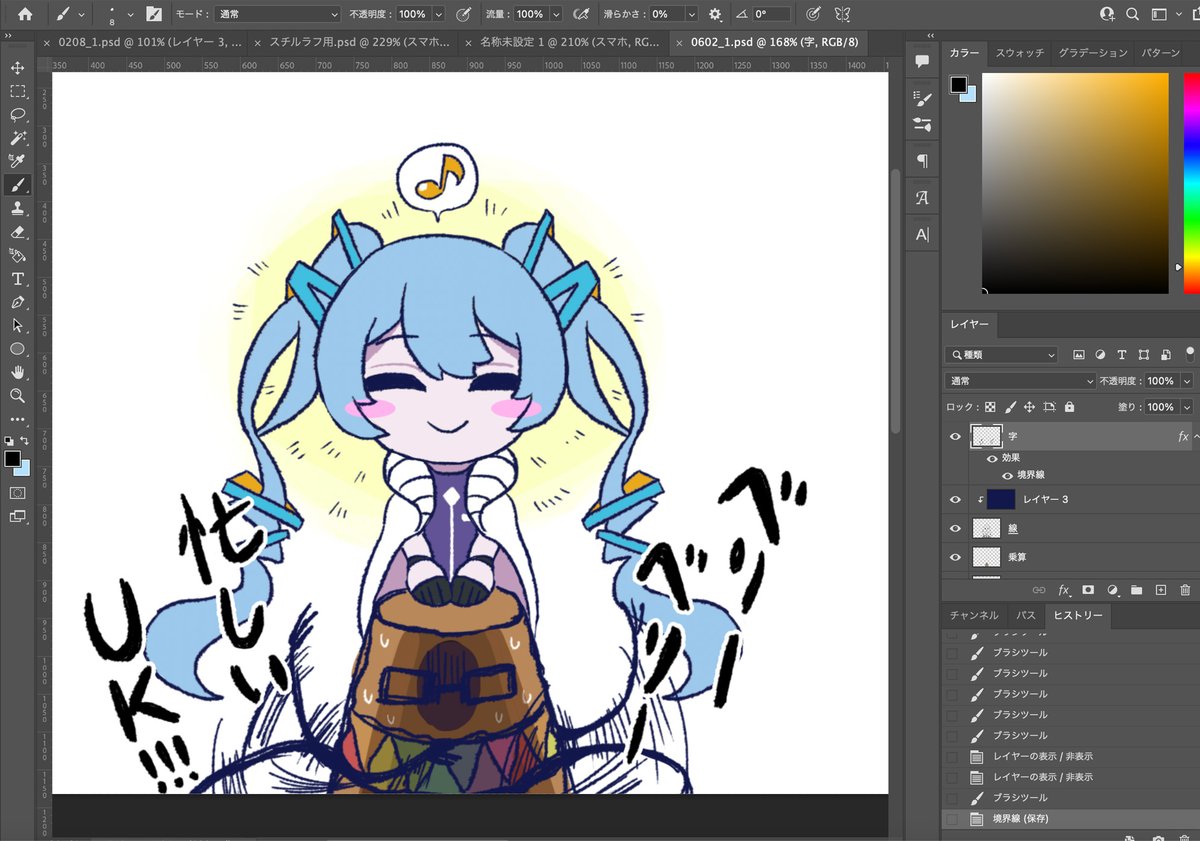
Task: Hide the 効果 effects entry
Action: click(992, 458)
